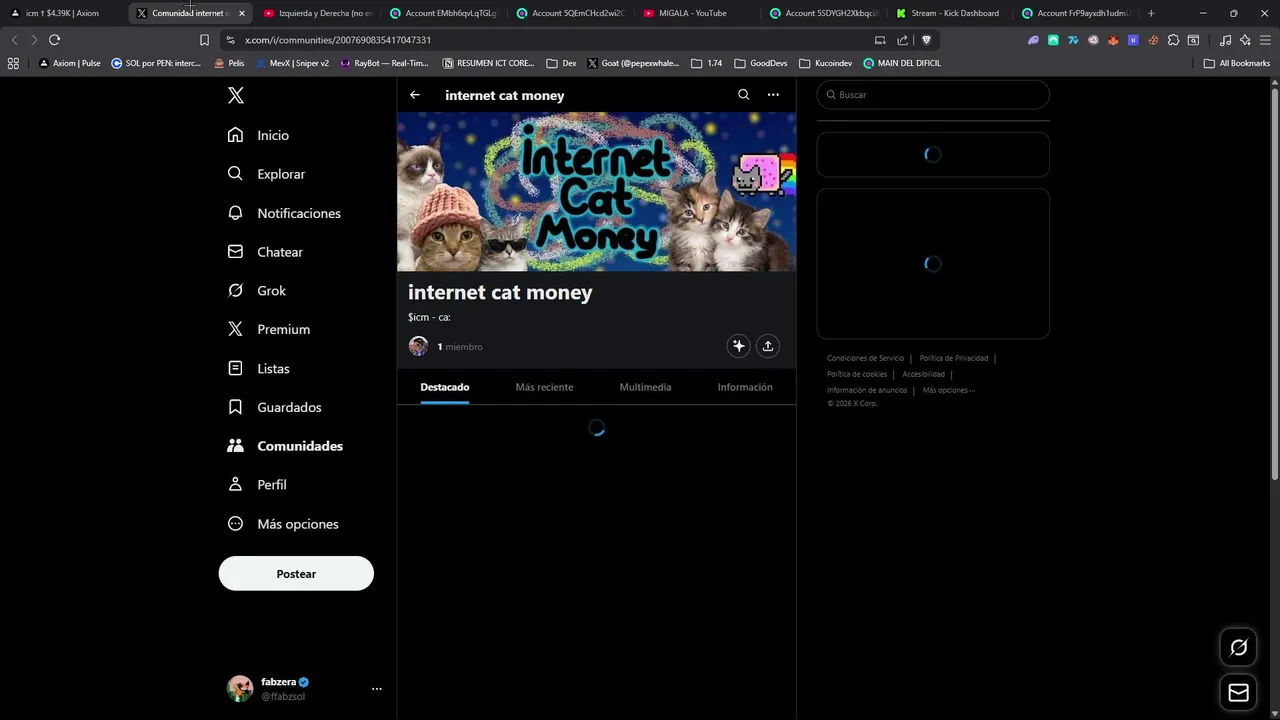The width and height of the screenshot is (1280, 720).
Task: Open the floating messages envelope button
Action: pos(1238,693)
